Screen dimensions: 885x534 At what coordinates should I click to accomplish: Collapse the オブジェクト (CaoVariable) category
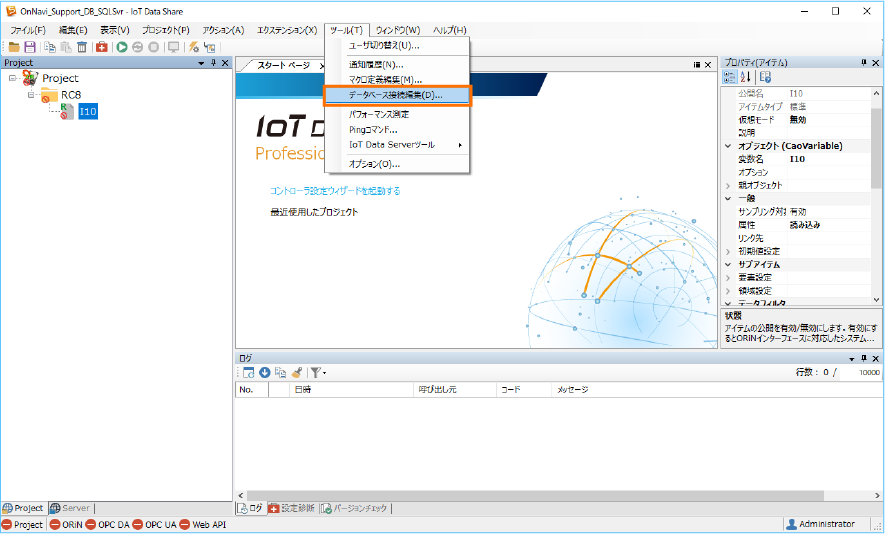tap(728, 146)
